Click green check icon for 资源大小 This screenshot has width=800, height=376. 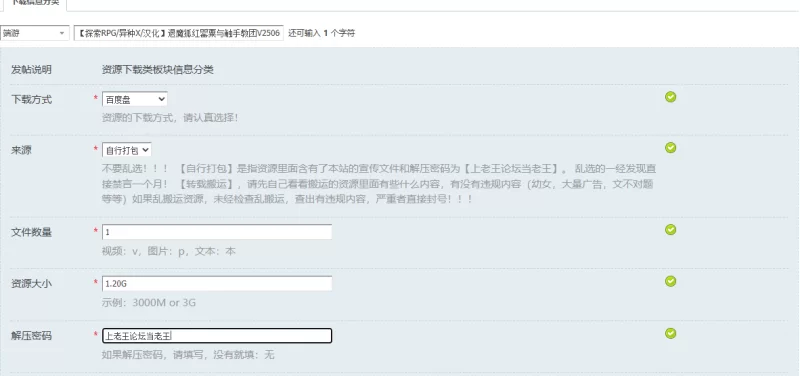pyautogui.click(x=670, y=281)
